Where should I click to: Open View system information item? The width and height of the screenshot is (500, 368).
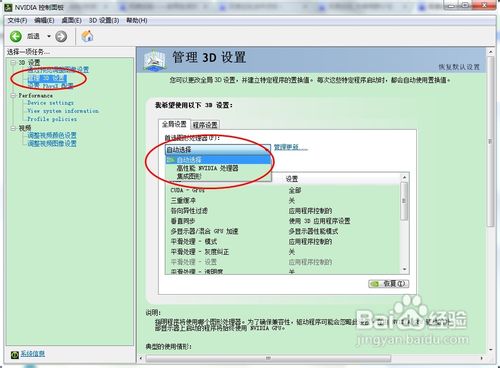pos(63,111)
